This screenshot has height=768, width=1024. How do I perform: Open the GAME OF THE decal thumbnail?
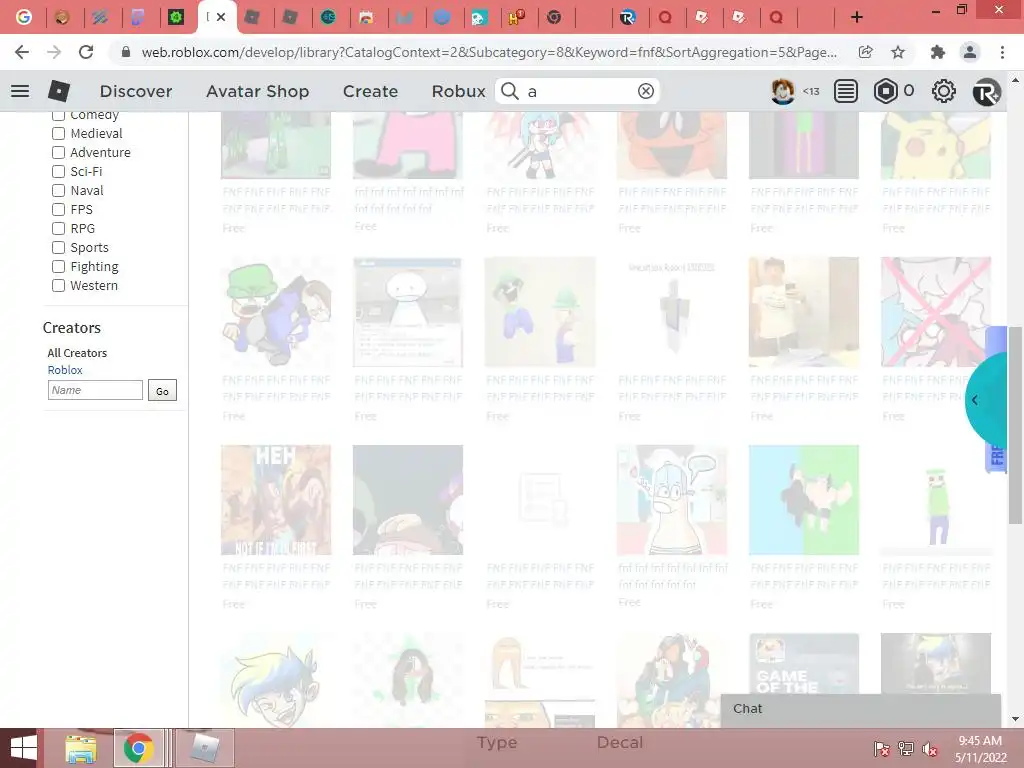coord(804,664)
